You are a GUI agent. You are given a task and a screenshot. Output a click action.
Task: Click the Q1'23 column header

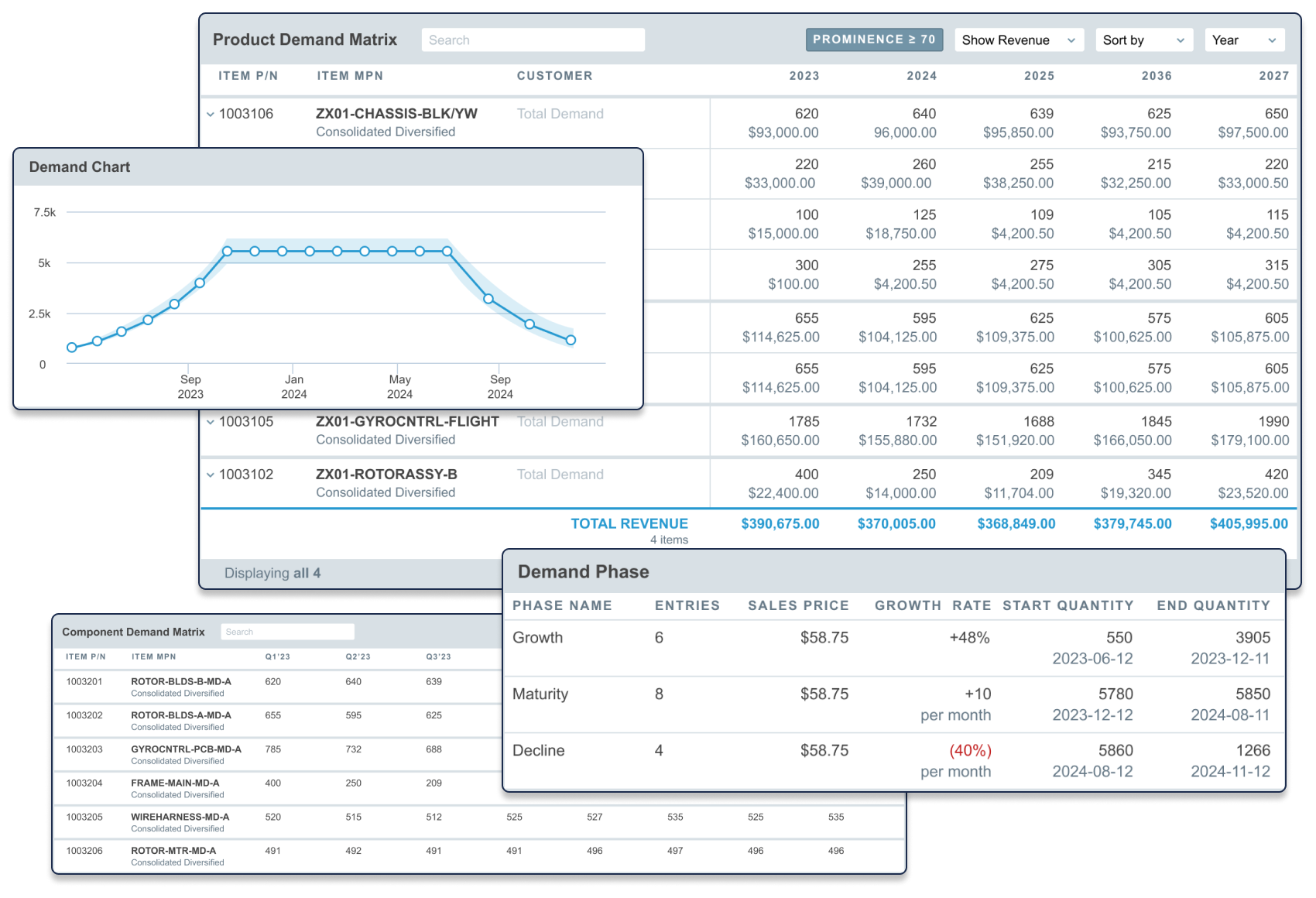(x=277, y=656)
